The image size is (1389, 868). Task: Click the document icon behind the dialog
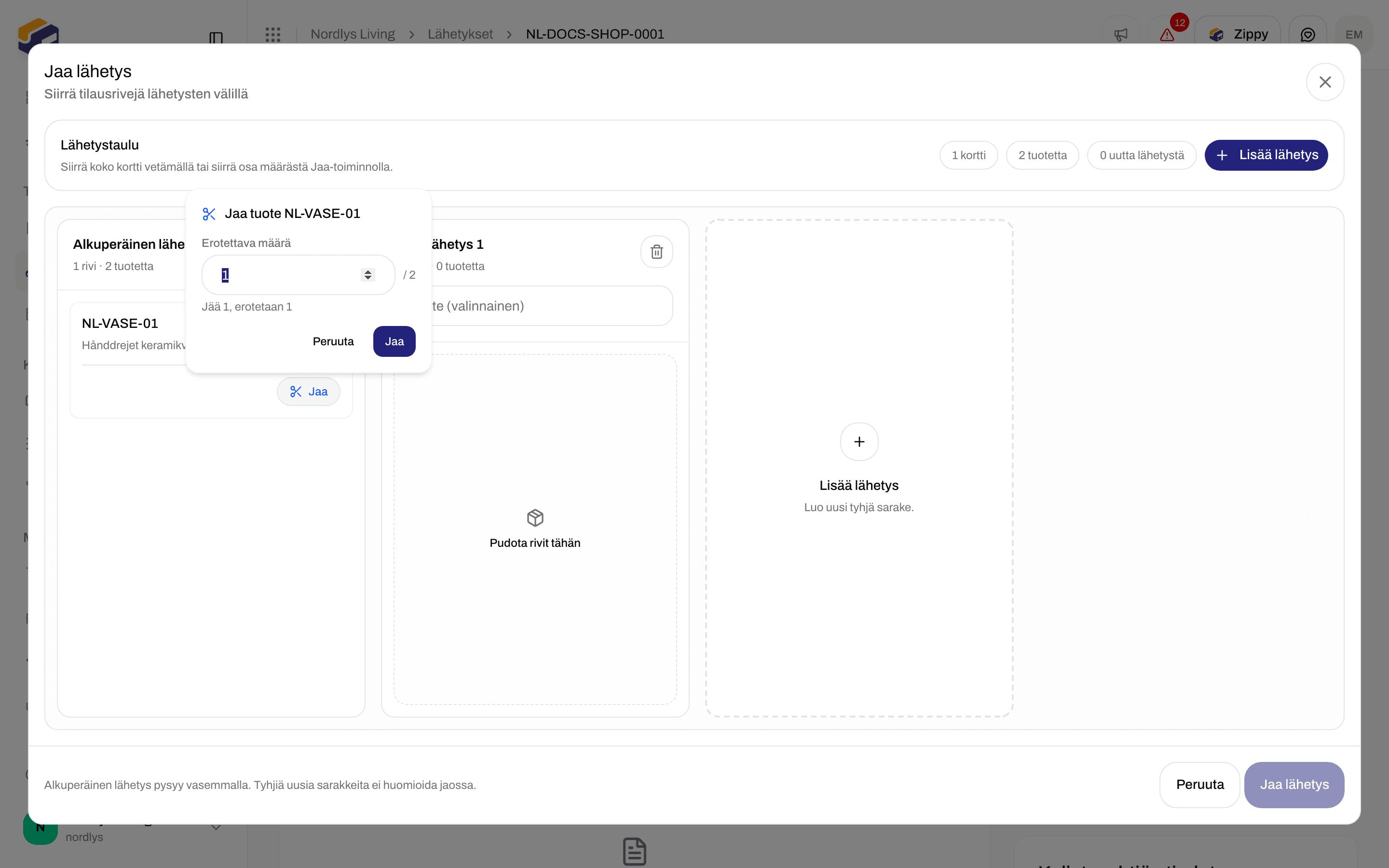coord(634,851)
